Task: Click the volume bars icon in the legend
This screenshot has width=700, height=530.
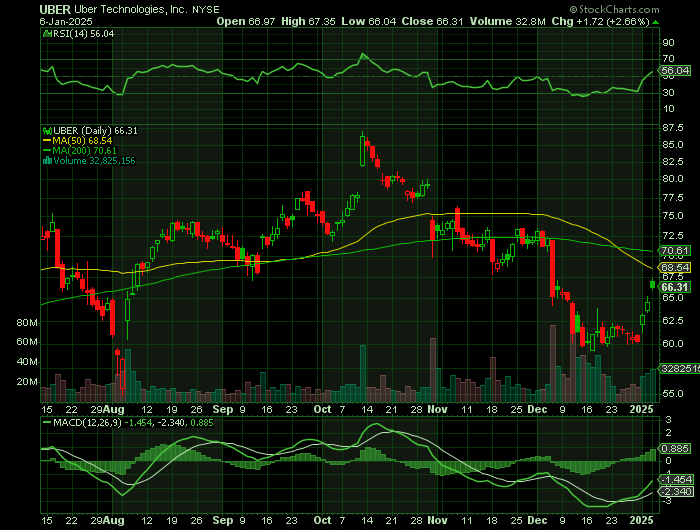Action: 47,161
